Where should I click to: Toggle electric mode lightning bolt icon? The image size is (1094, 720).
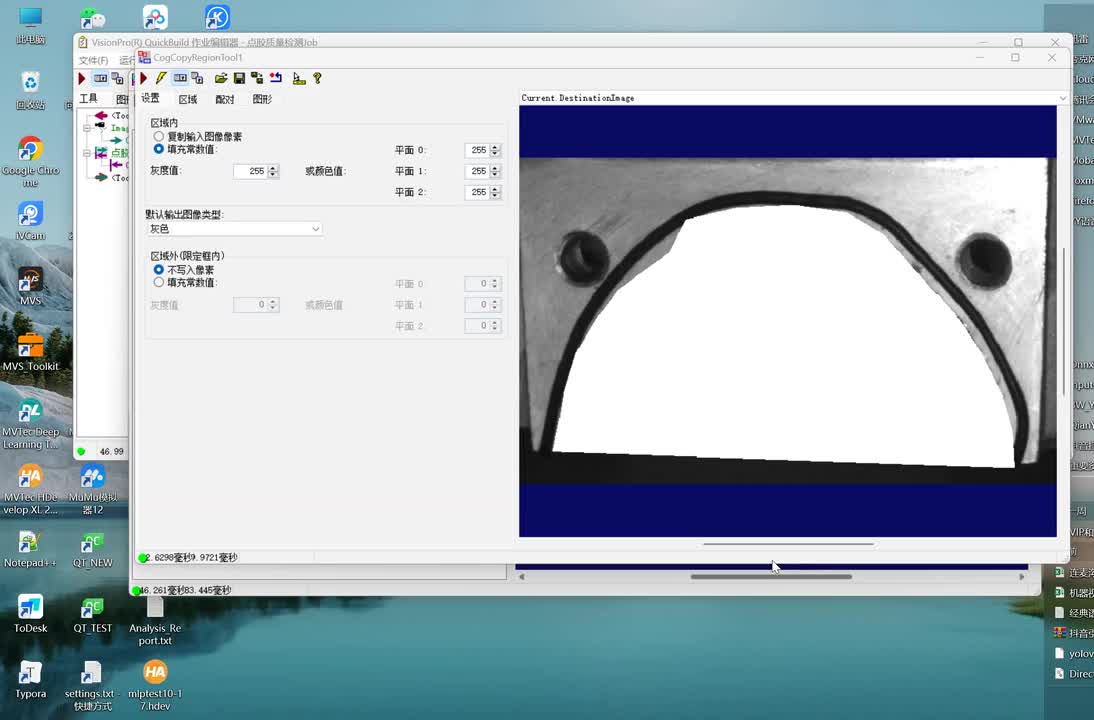pos(161,78)
